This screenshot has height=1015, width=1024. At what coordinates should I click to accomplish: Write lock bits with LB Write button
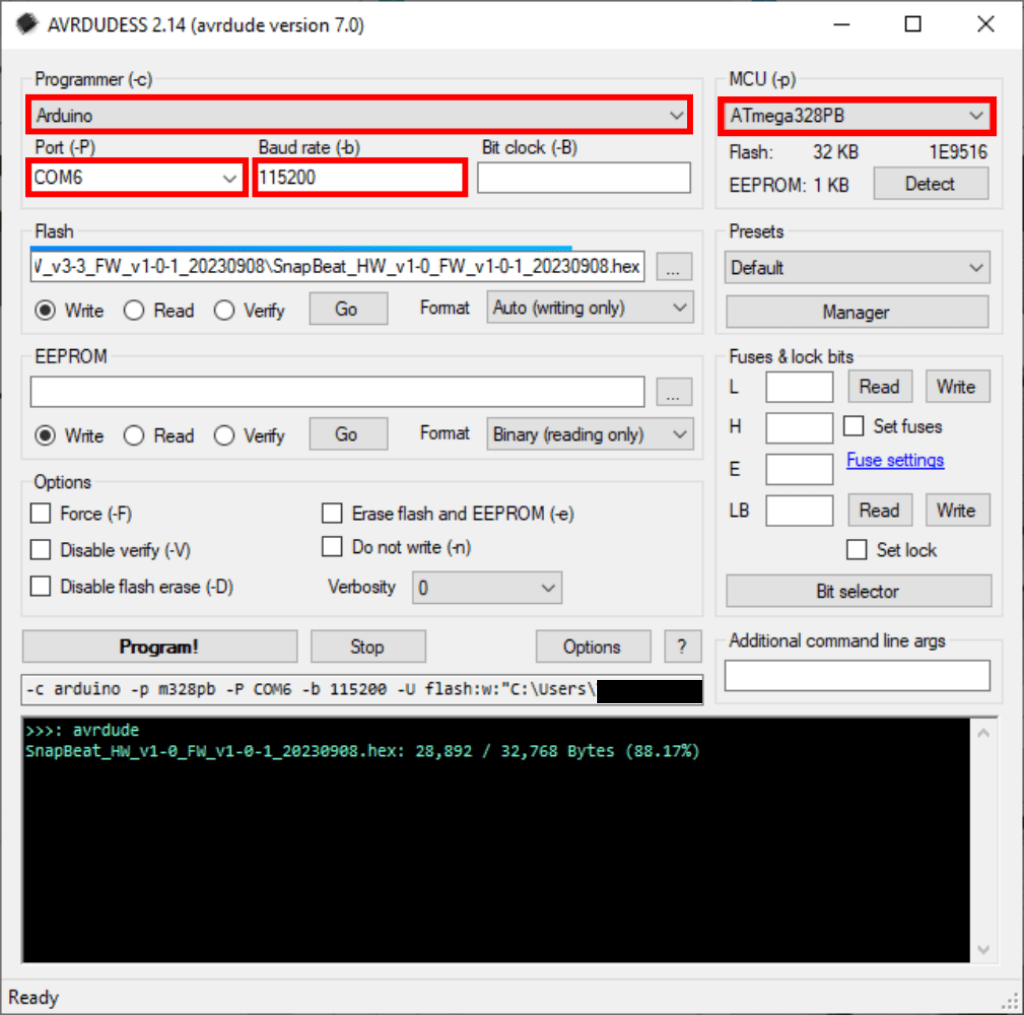tap(957, 510)
